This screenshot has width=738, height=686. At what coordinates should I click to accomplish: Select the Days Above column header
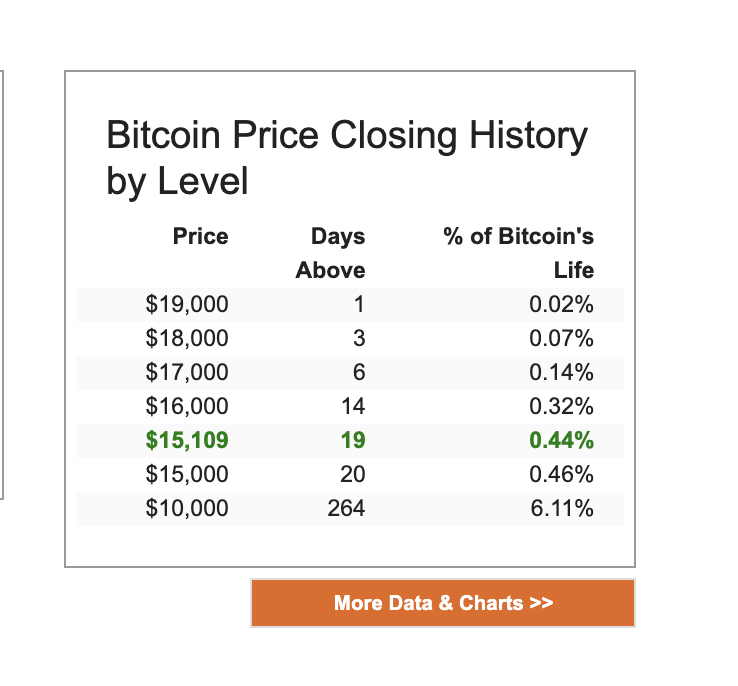pyautogui.click(x=330, y=253)
